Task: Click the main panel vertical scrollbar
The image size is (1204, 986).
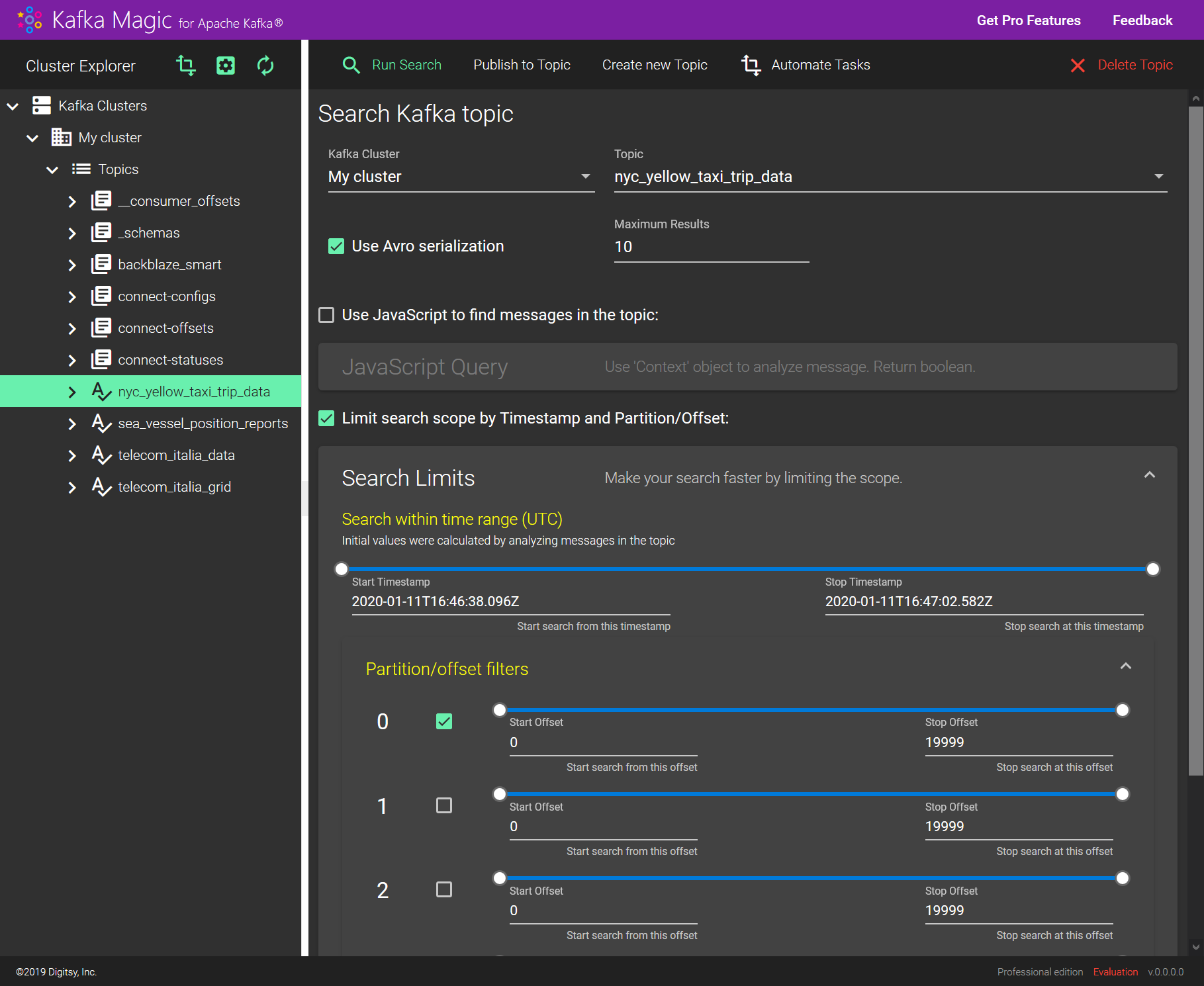Action: 1196,440
